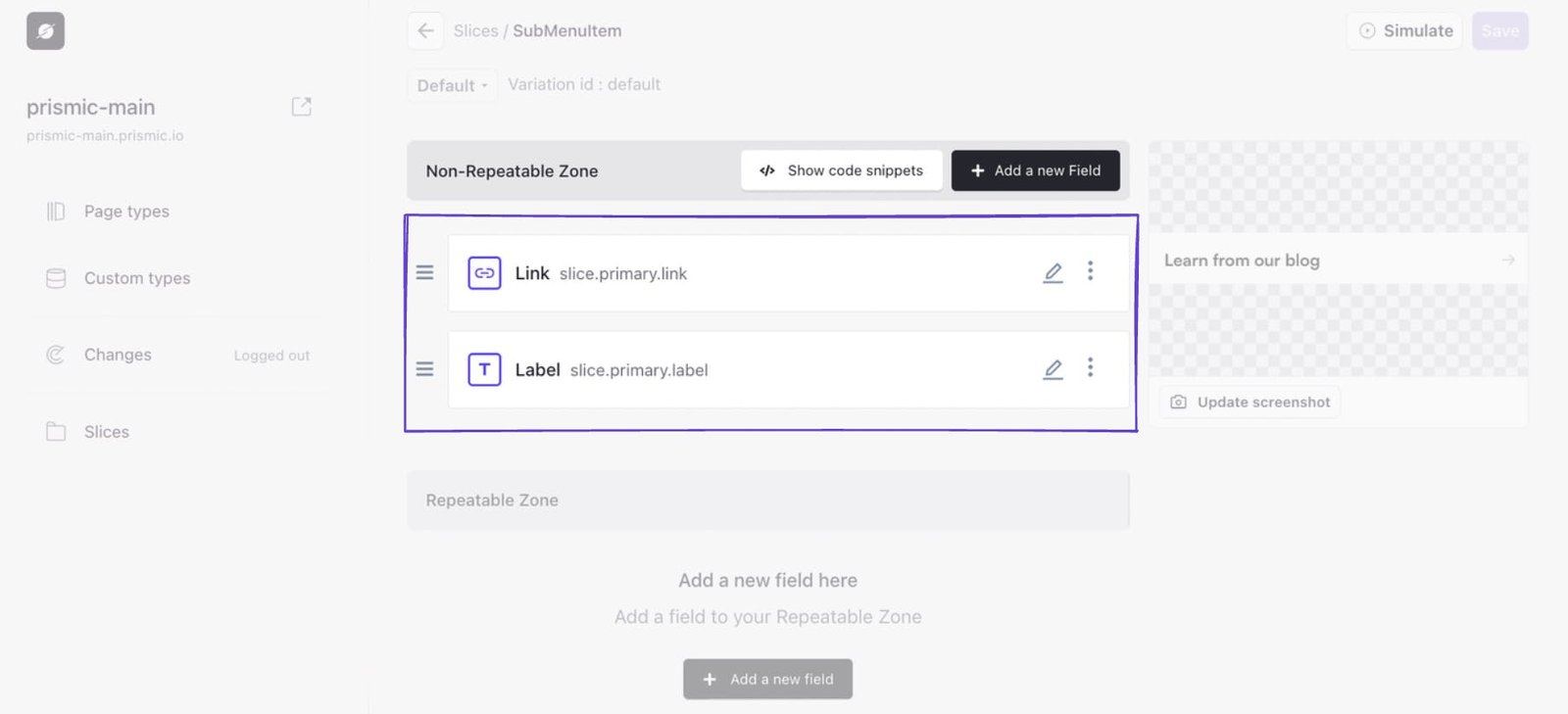1568x714 pixels.
Task: Navigate to Slices in sidebar
Action: [x=106, y=432]
